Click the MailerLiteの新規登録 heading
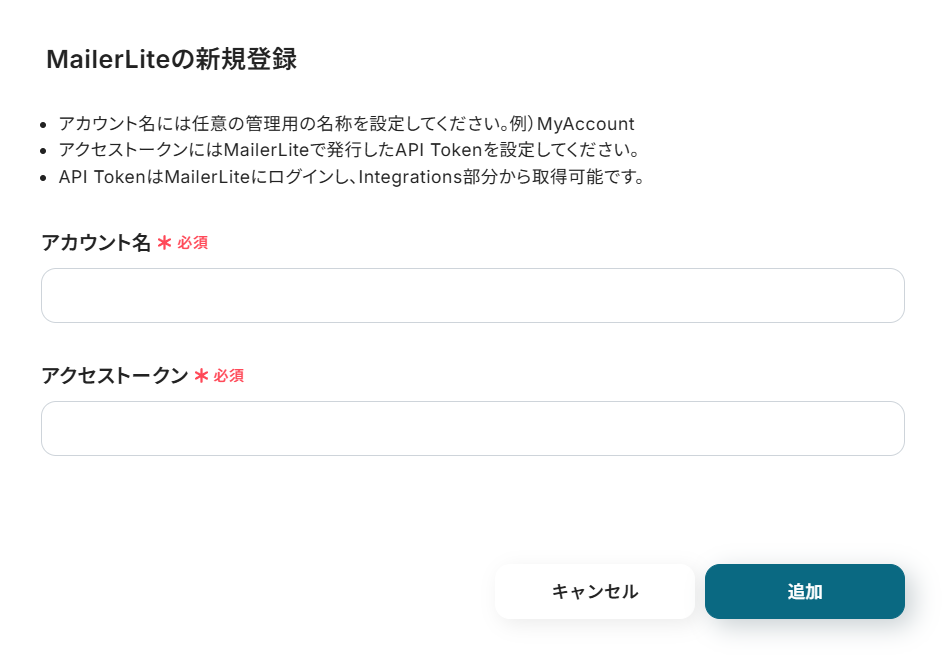This screenshot has width=945, height=657. point(171,59)
